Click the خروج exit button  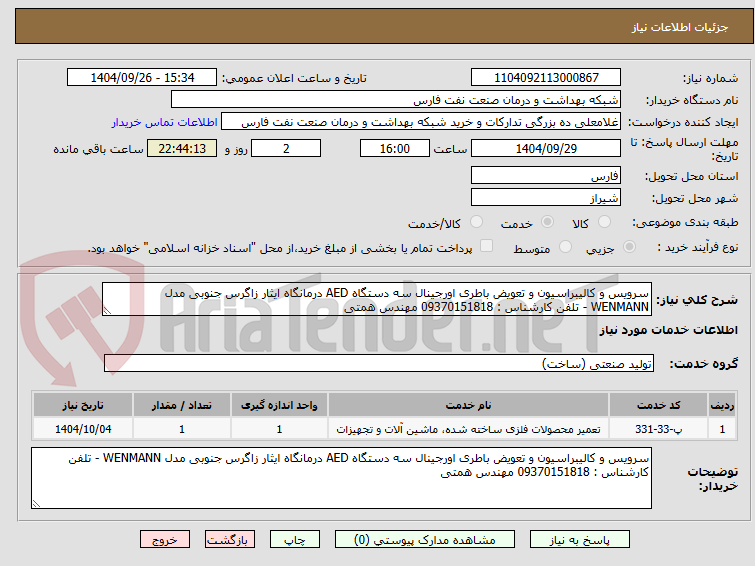pos(165,540)
